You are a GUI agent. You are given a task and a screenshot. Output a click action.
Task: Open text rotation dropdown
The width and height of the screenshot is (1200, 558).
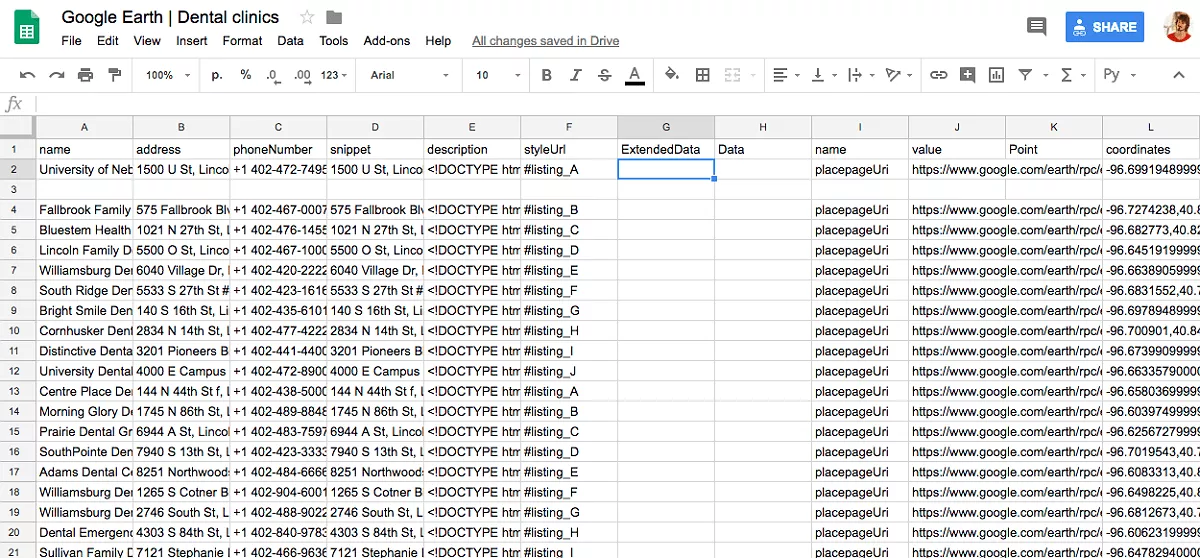pyautogui.click(x=898, y=75)
